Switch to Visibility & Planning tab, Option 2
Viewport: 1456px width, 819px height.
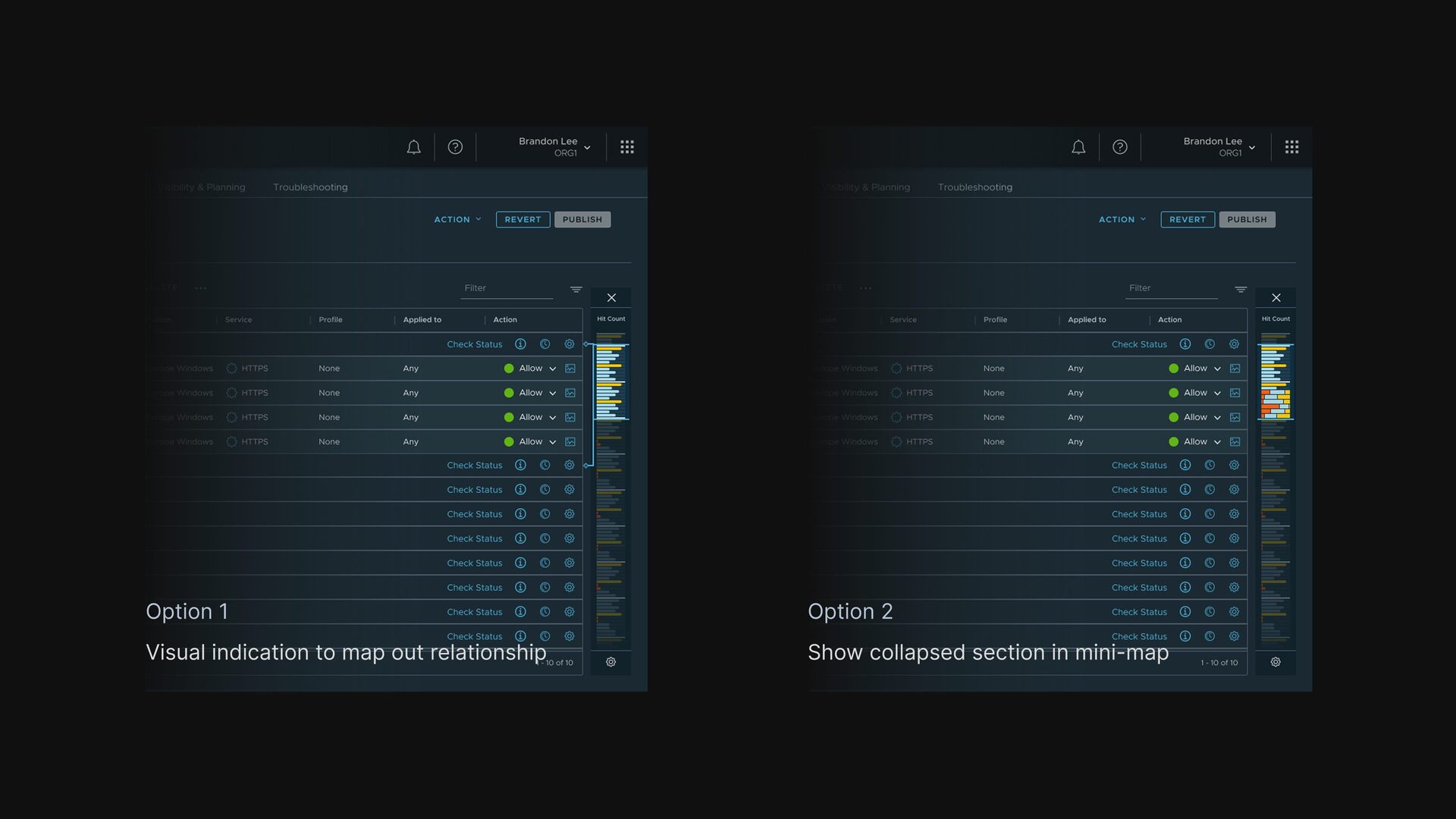tap(866, 187)
